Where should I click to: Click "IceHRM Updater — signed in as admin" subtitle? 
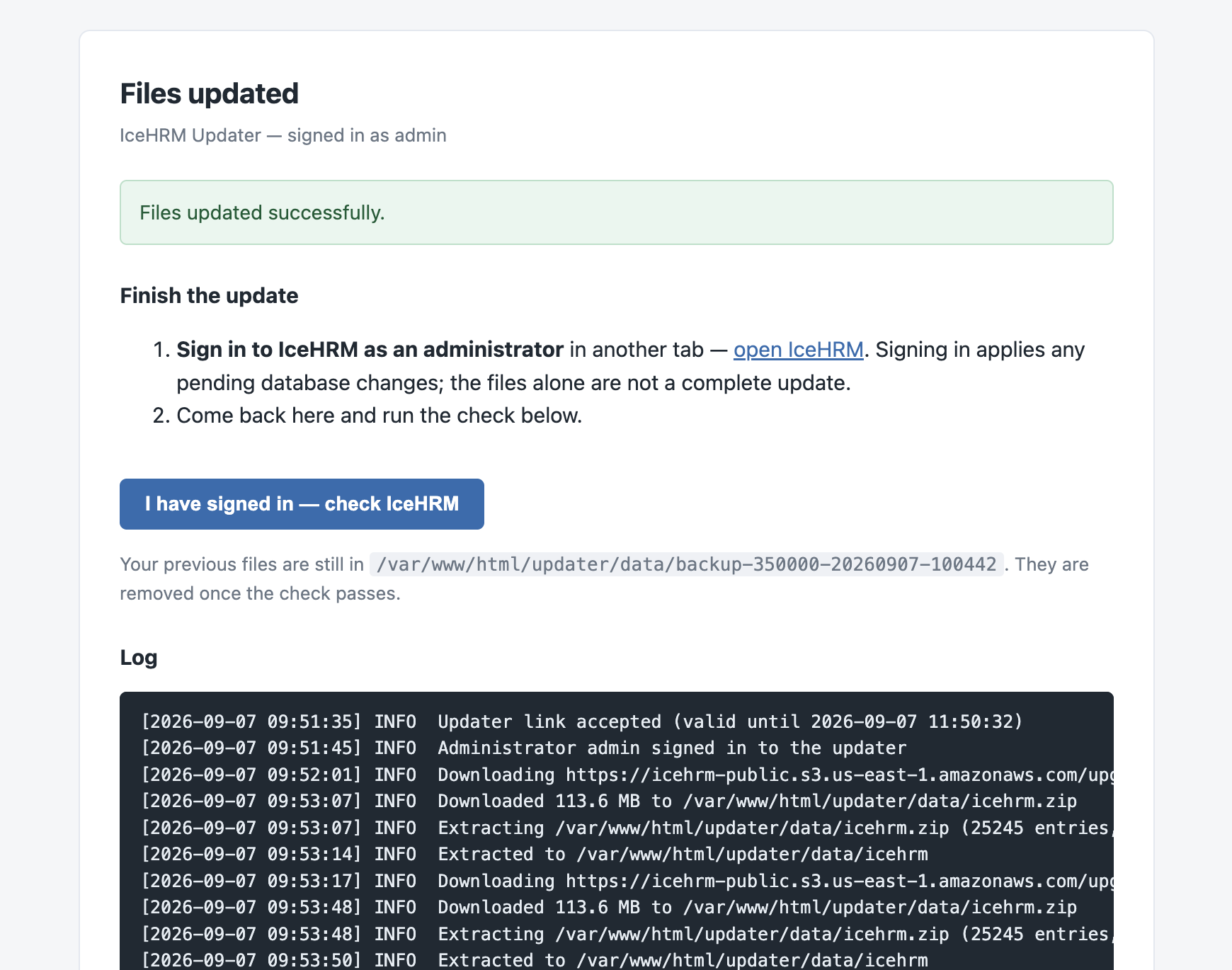click(283, 135)
